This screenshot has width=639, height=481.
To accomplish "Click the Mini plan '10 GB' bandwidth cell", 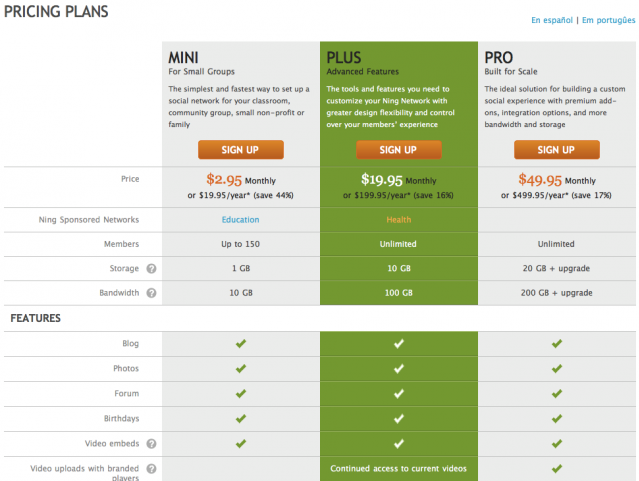I will 241,293.
